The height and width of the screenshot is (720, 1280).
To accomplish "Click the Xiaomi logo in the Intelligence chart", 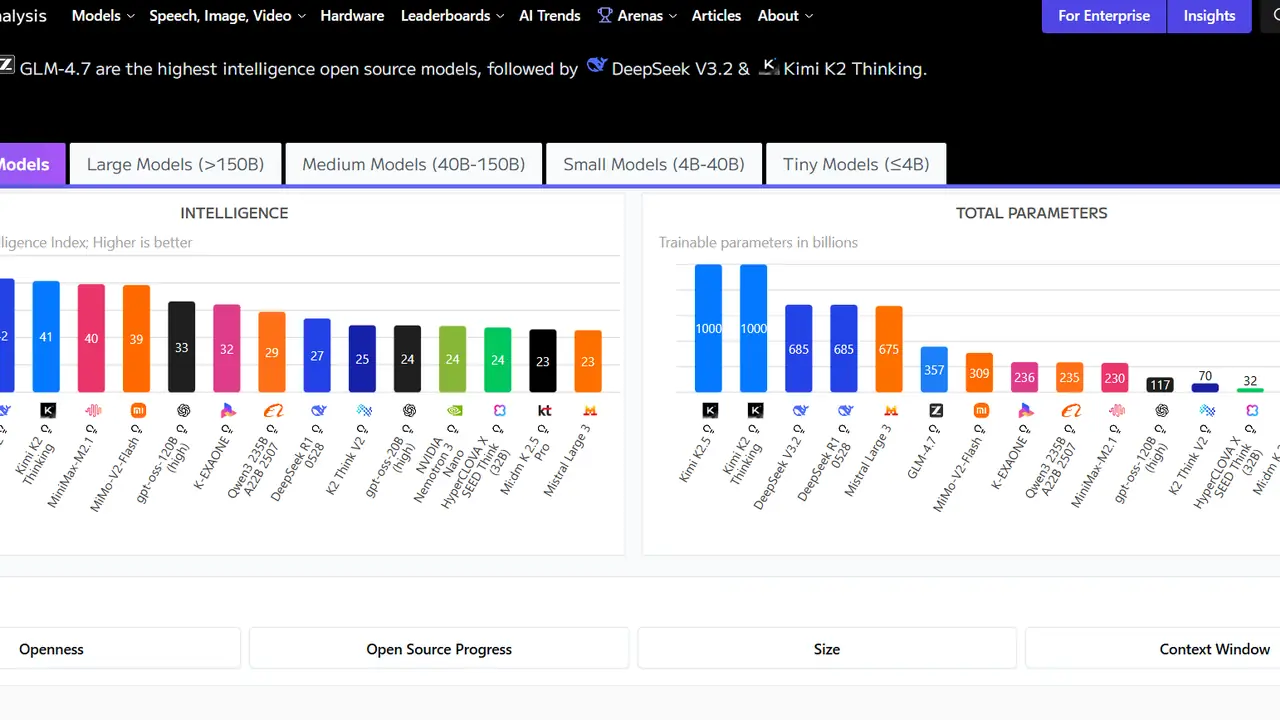I will click(138, 410).
